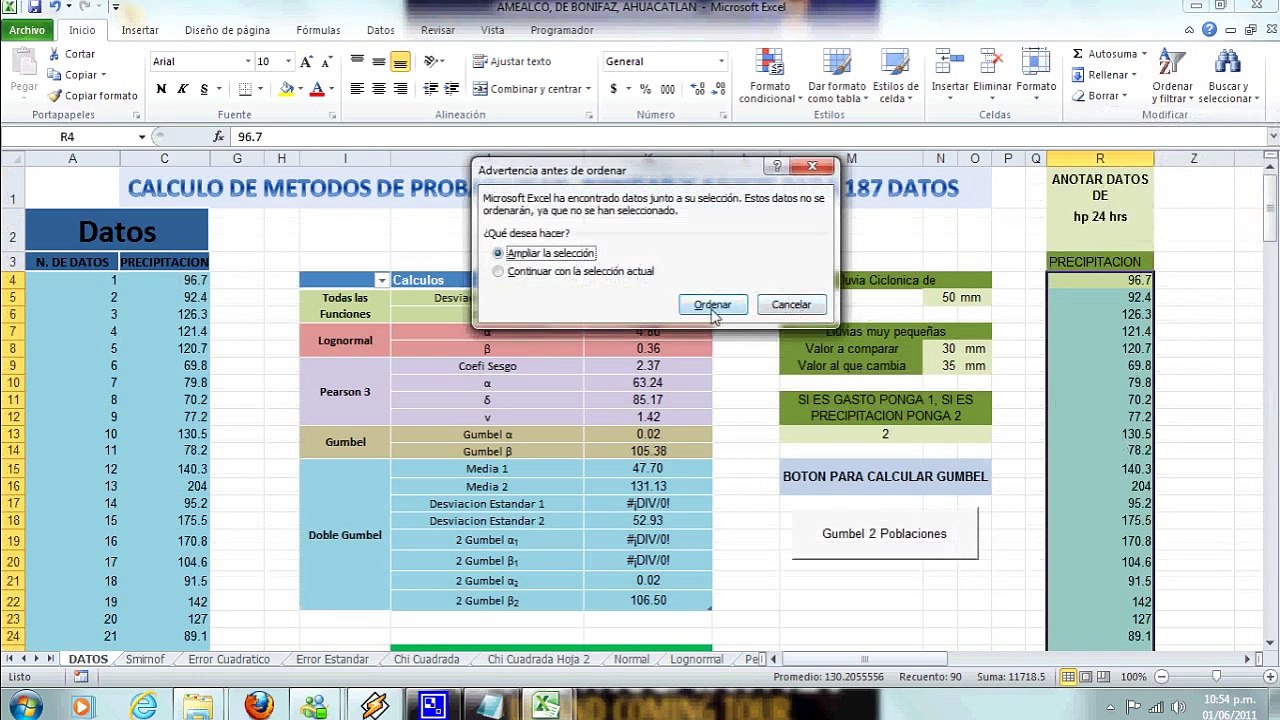Click the Ordenar button in the warning dialog
The image size is (1280, 720).
713,305
